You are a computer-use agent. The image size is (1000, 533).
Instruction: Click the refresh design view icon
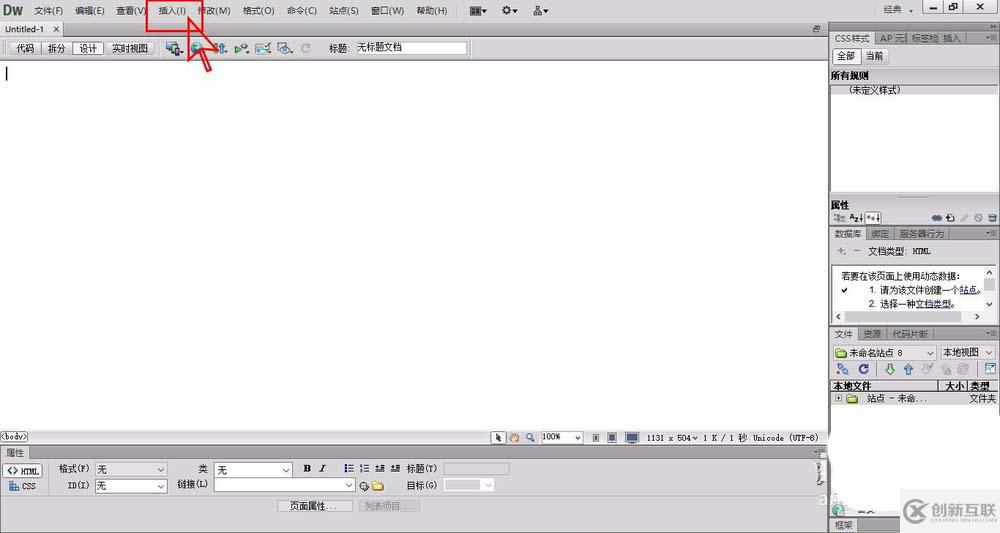(x=306, y=48)
